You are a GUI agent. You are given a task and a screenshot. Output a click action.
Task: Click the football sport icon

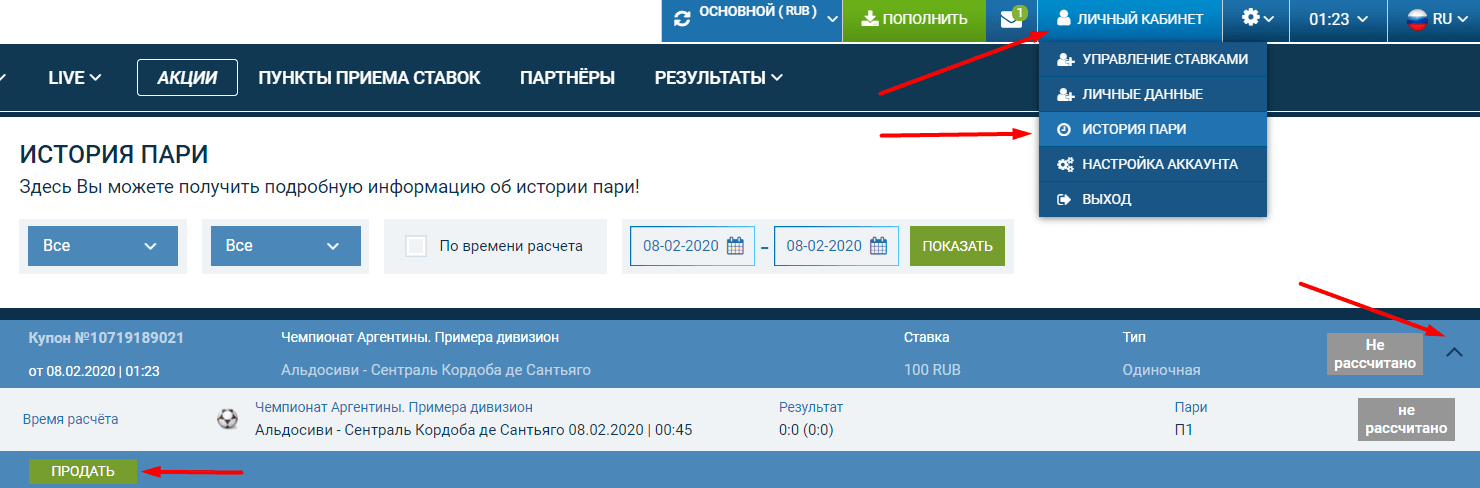(227, 419)
